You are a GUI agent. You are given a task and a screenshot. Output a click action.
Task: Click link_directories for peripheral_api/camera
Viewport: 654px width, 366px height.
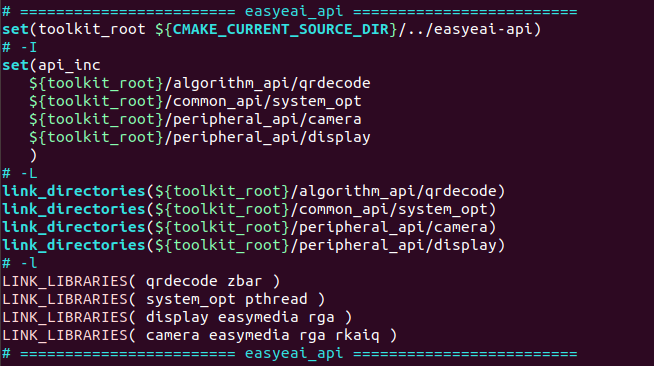pyautogui.click(x=249, y=227)
